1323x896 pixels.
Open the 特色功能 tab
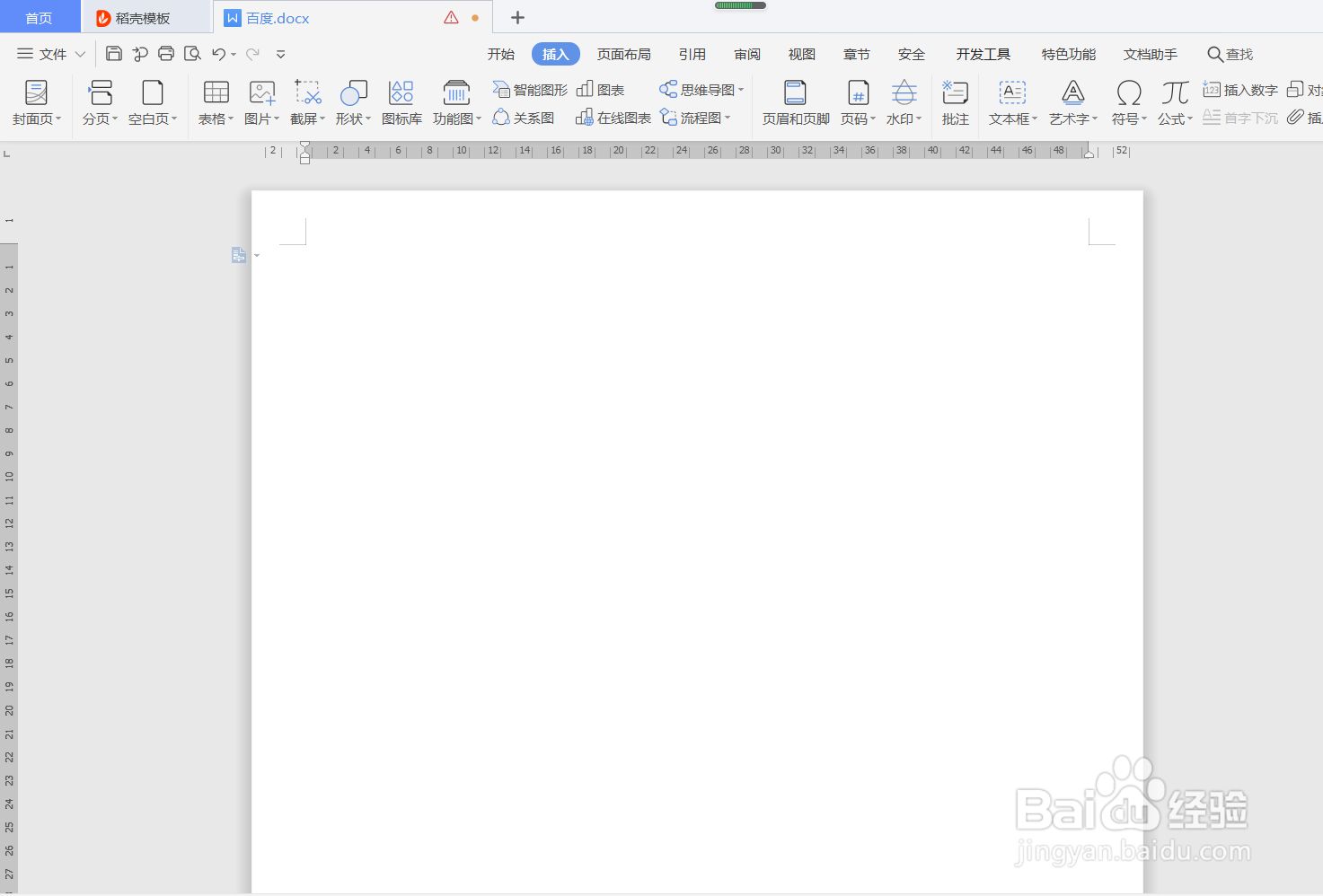pyautogui.click(x=1069, y=54)
